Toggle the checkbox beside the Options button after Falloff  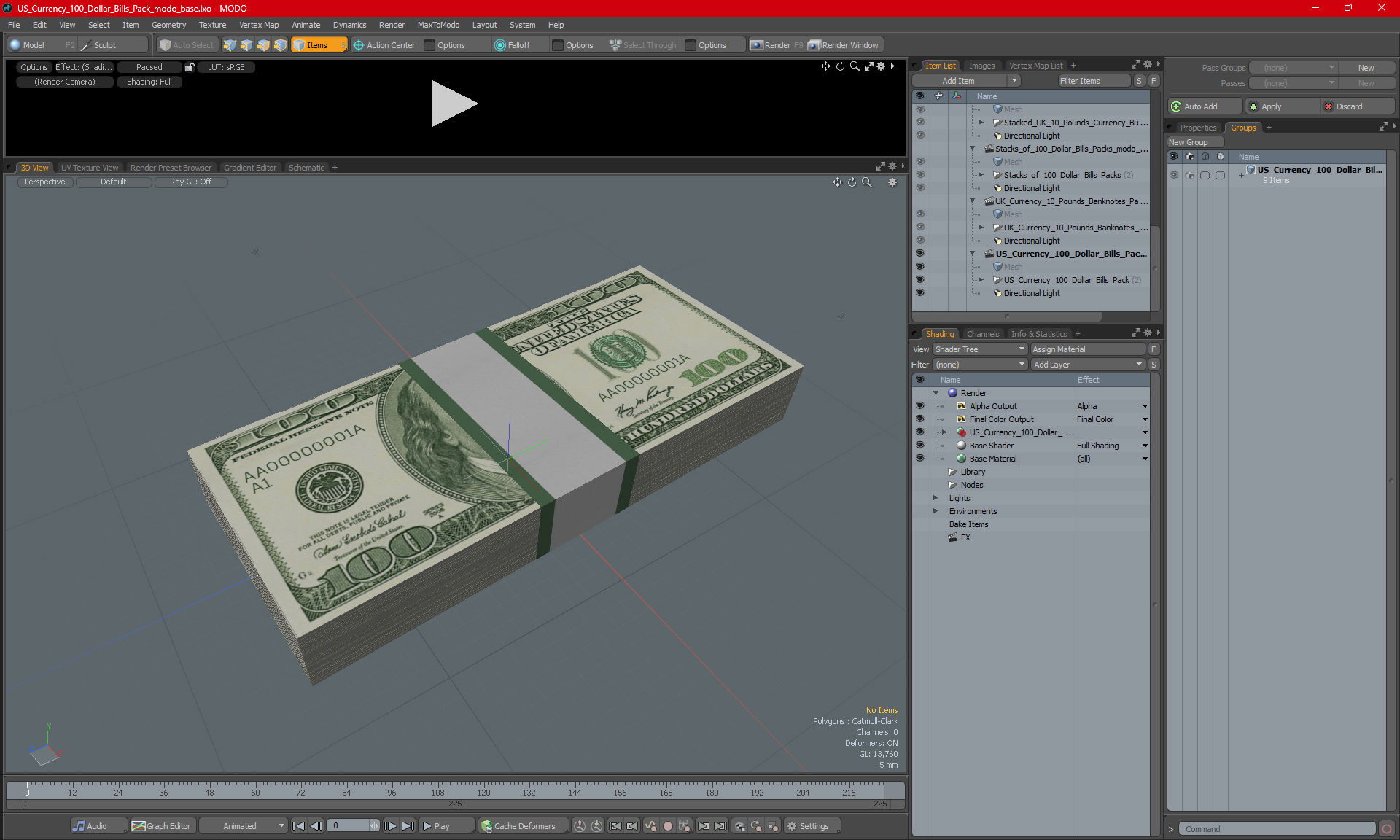[558, 45]
